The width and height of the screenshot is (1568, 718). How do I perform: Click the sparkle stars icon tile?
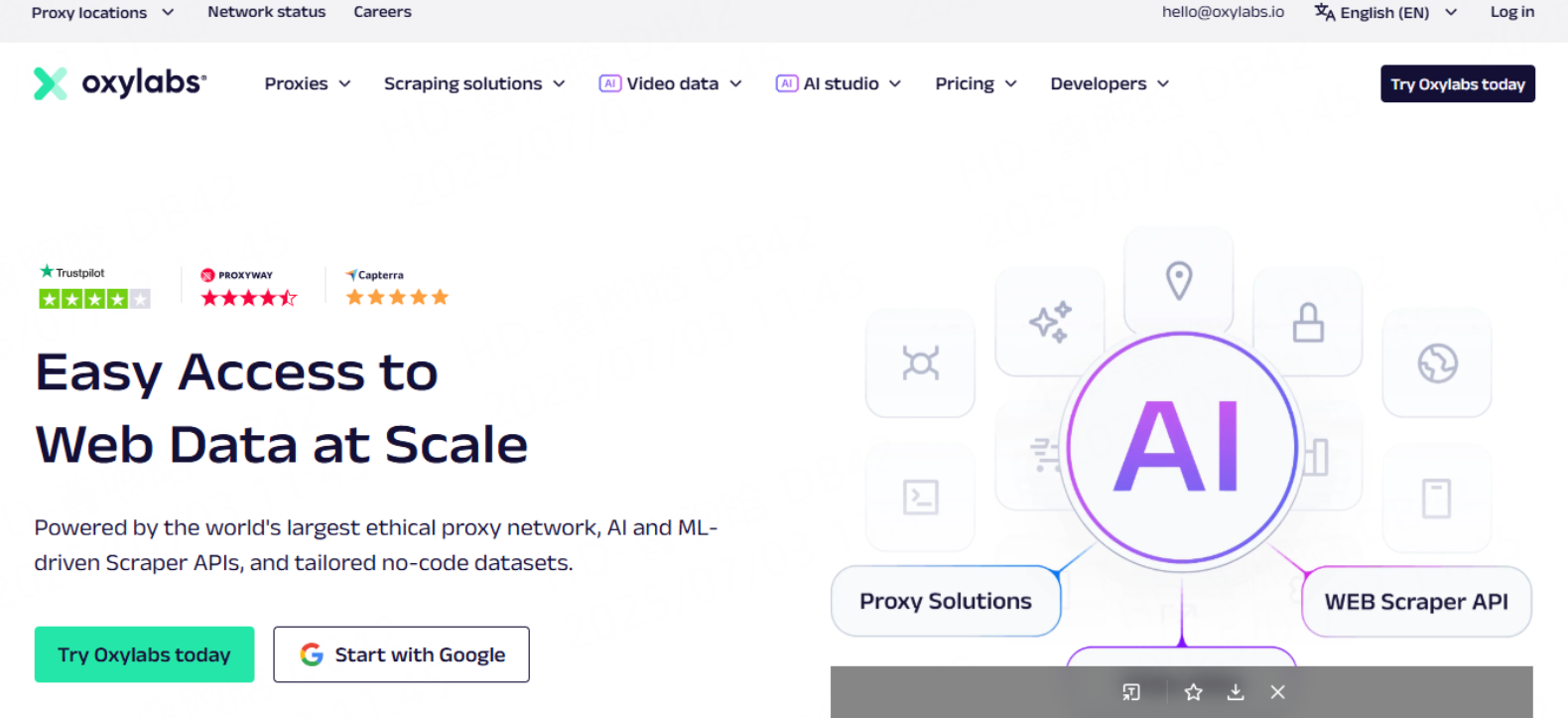pos(1049,322)
